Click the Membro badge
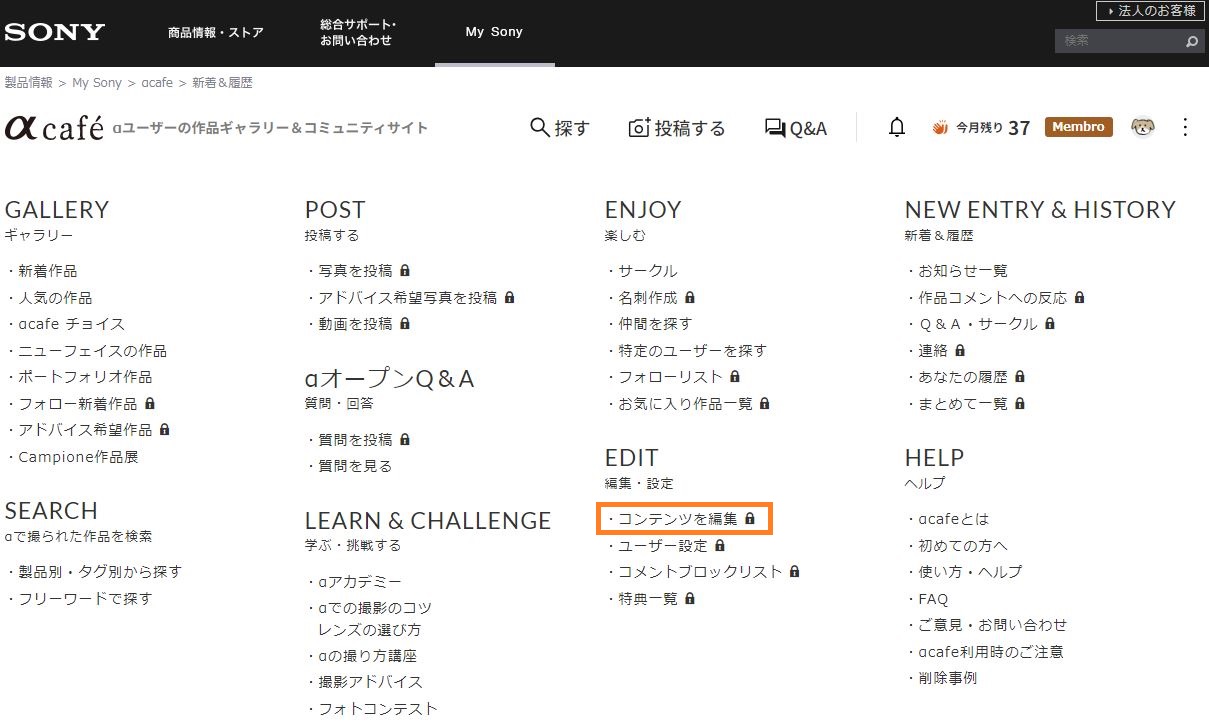This screenshot has width=1209, height=724. [1078, 127]
